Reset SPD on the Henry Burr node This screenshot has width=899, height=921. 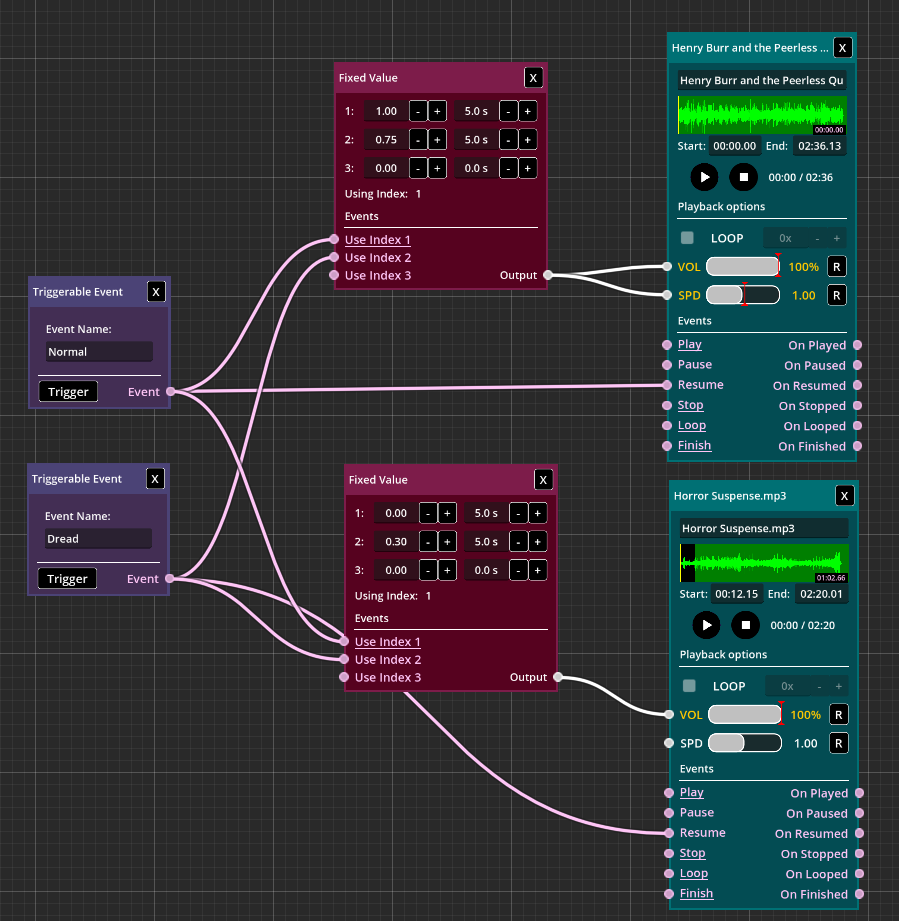point(836,295)
